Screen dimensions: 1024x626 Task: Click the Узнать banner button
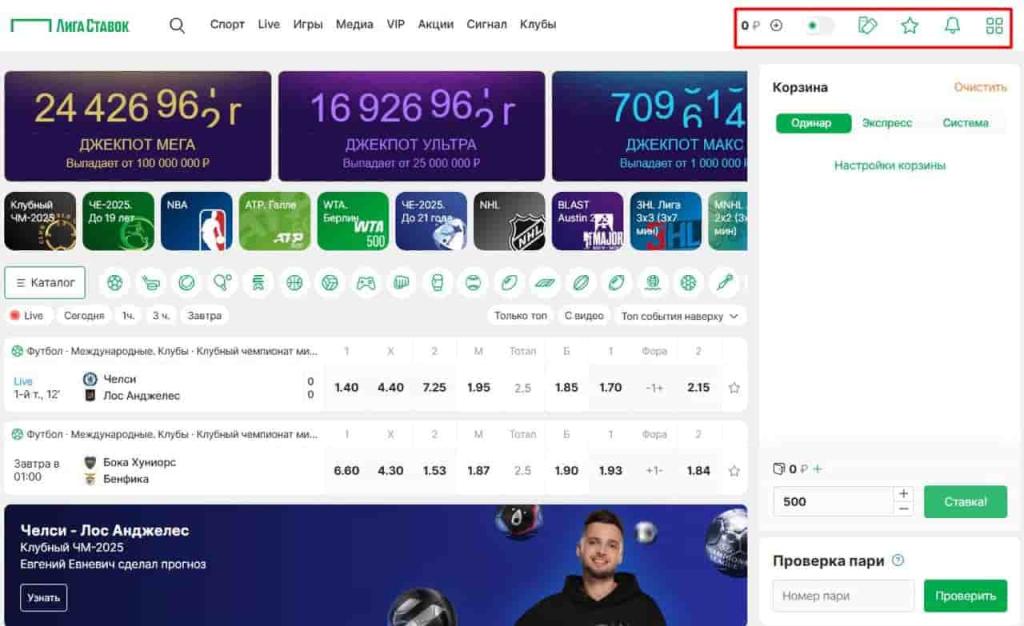click(x=44, y=597)
